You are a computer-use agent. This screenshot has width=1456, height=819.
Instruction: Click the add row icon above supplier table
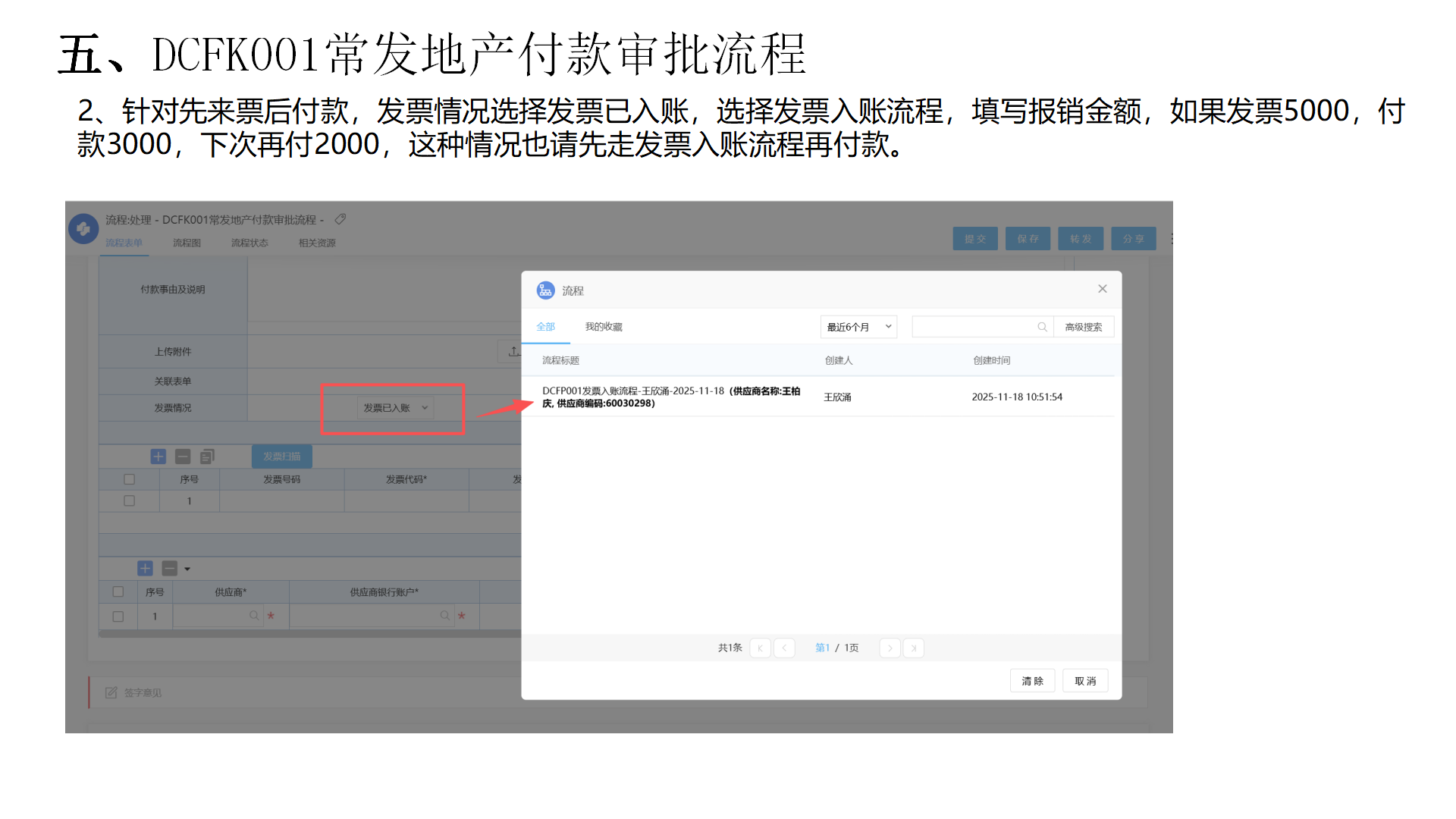145,569
